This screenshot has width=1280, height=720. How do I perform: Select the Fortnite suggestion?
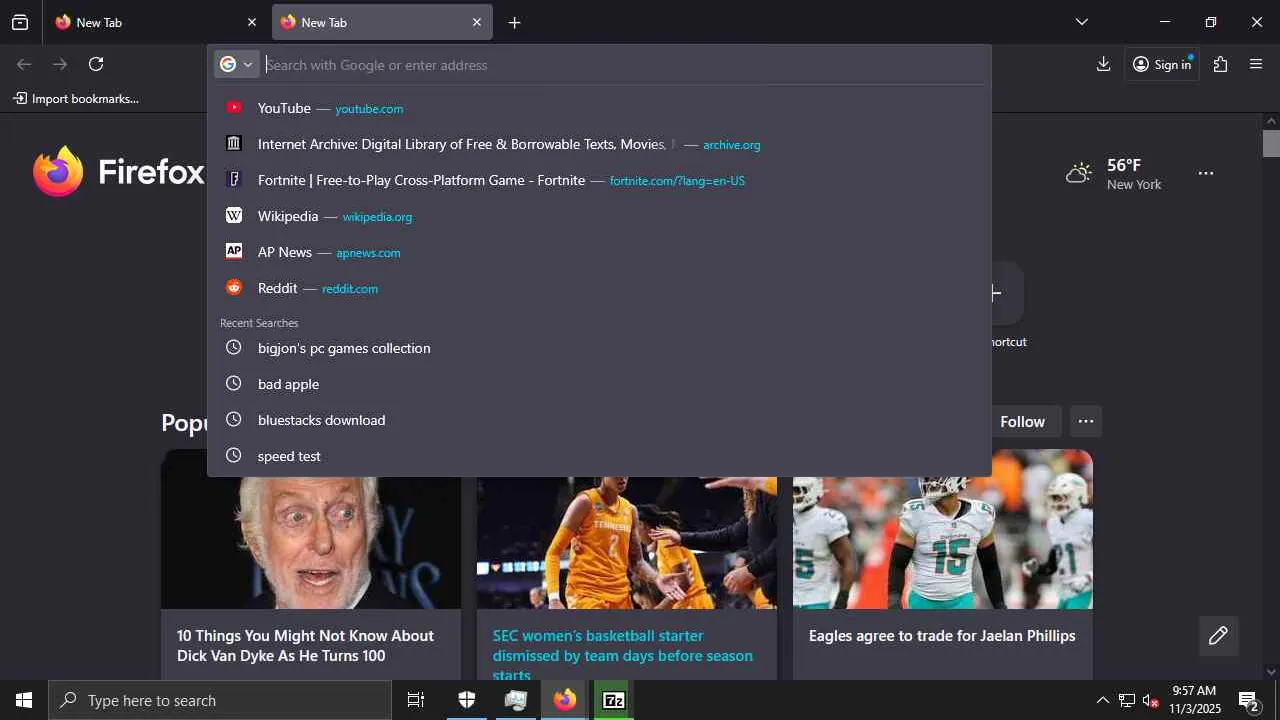(x=599, y=180)
